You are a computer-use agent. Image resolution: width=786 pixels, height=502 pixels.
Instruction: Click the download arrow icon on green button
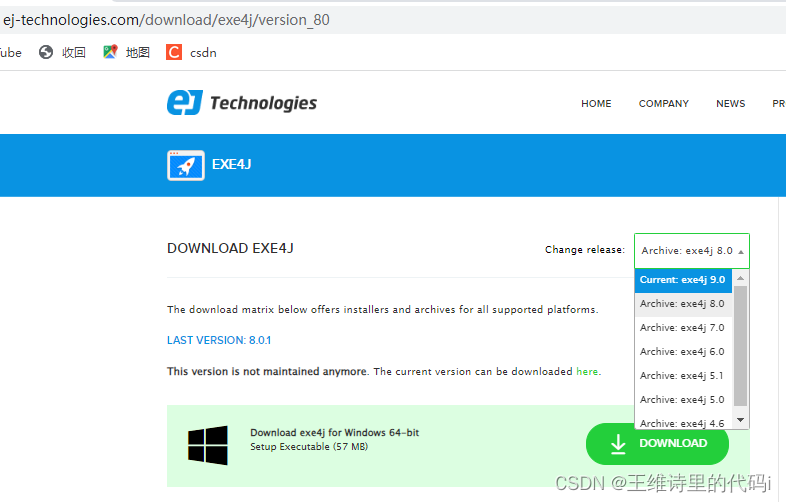(x=618, y=444)
